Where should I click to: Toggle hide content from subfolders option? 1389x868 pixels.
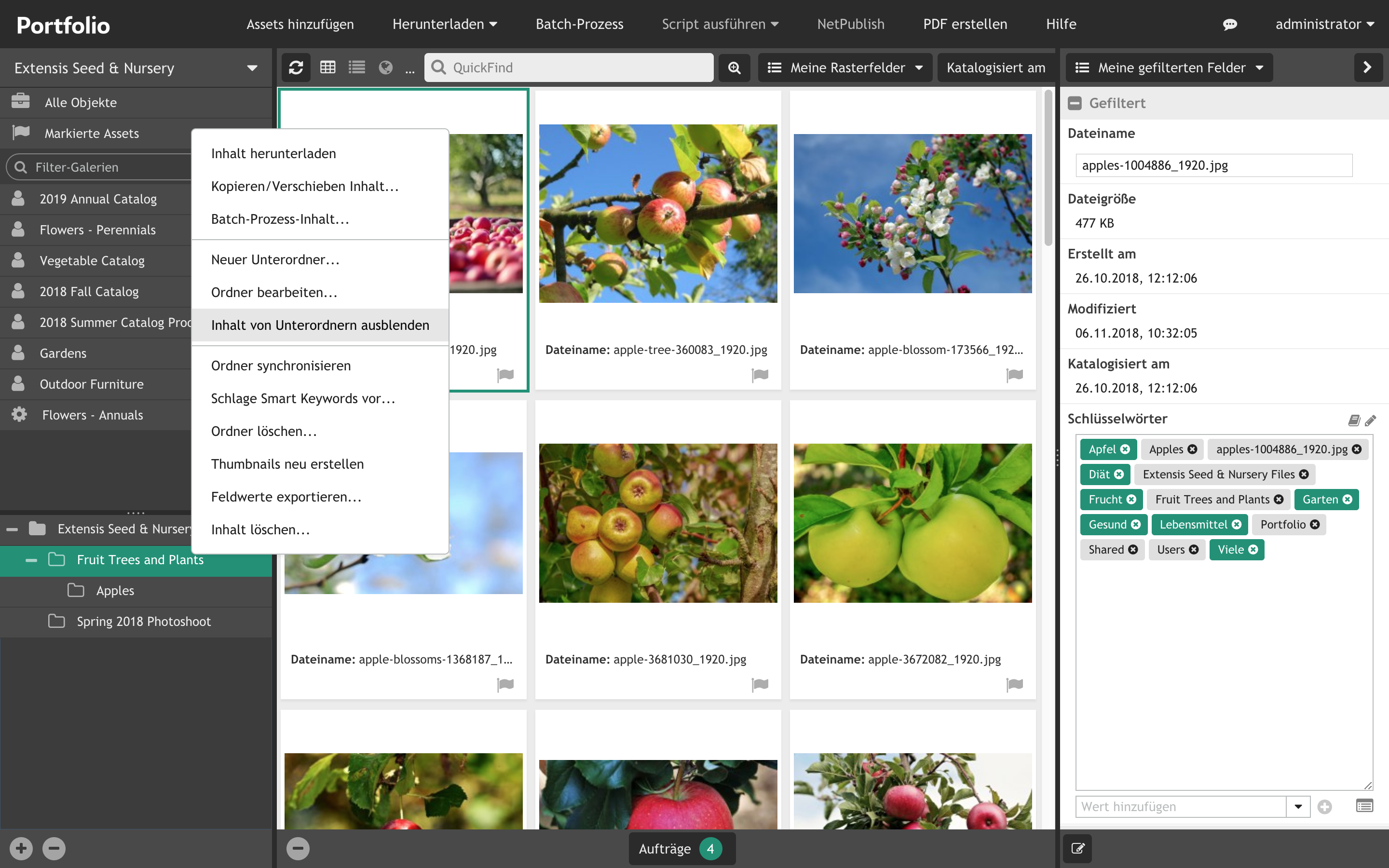coord(320,324)
